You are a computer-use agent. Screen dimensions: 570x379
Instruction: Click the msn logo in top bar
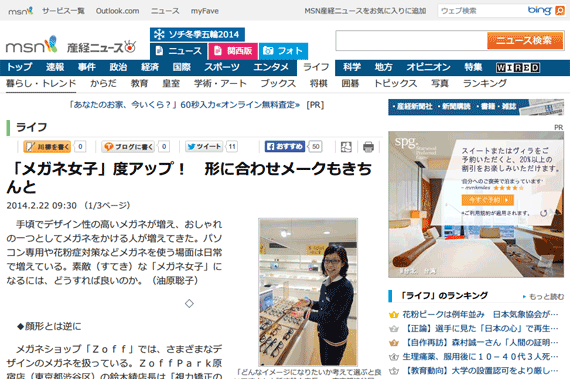21,11
